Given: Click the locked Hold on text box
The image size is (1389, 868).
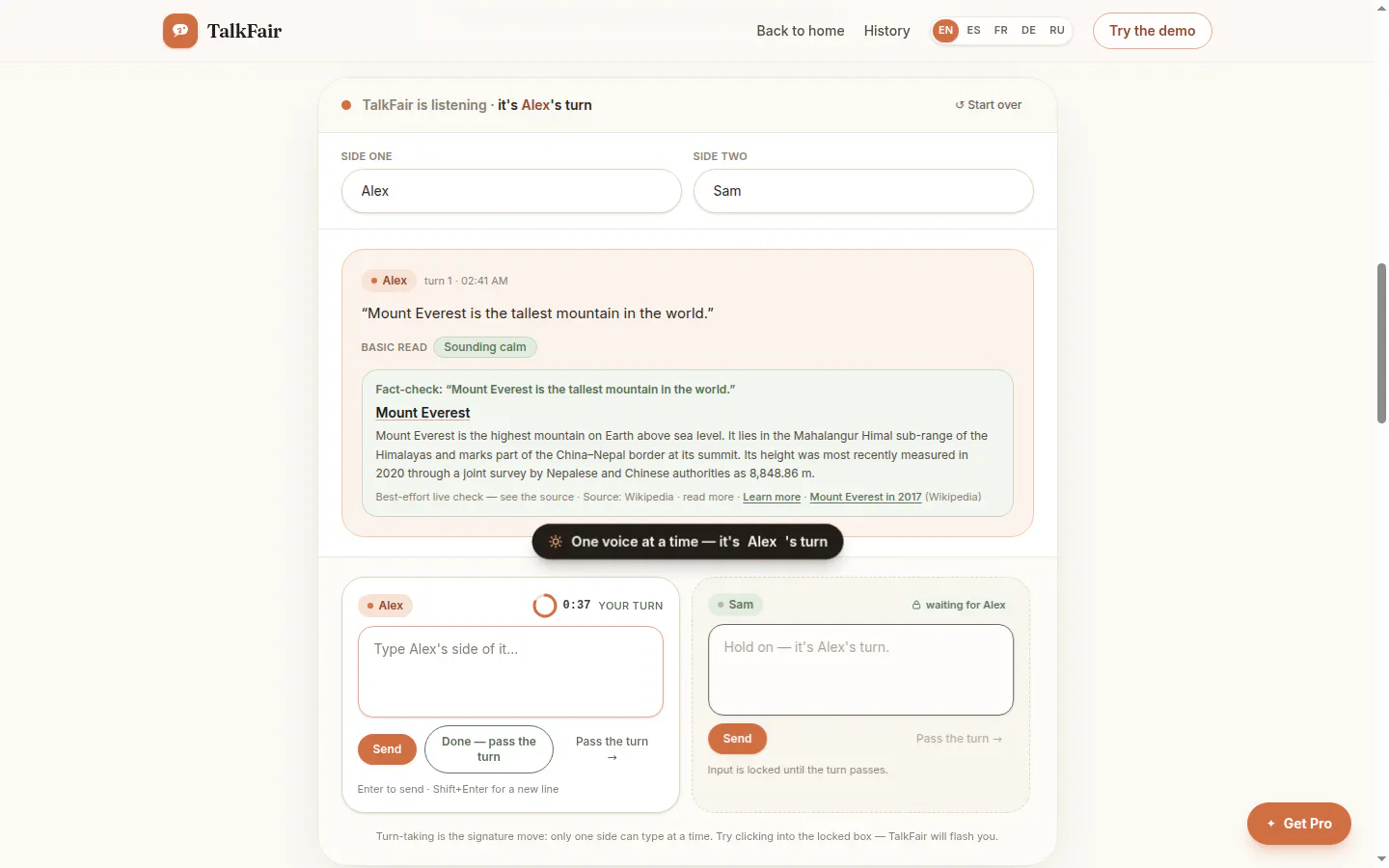Looking at the screenshot, I should [x=860, y=670].
